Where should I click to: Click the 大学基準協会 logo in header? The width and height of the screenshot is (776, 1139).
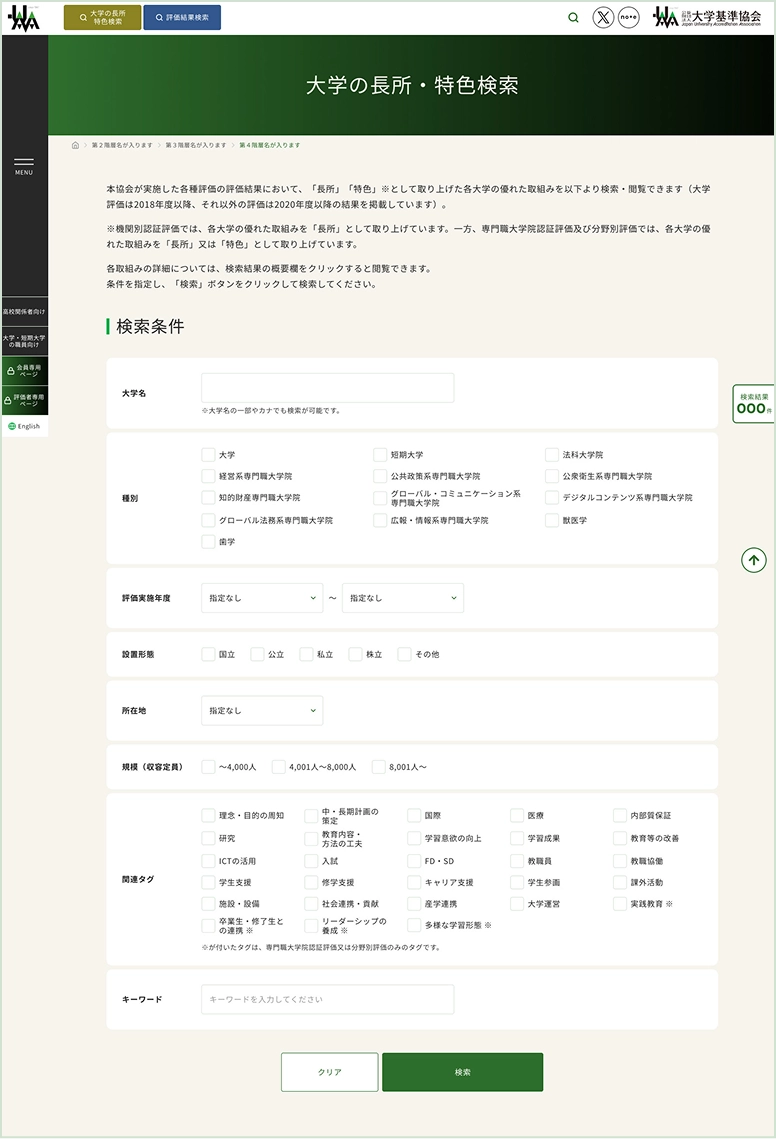point(707,17)
